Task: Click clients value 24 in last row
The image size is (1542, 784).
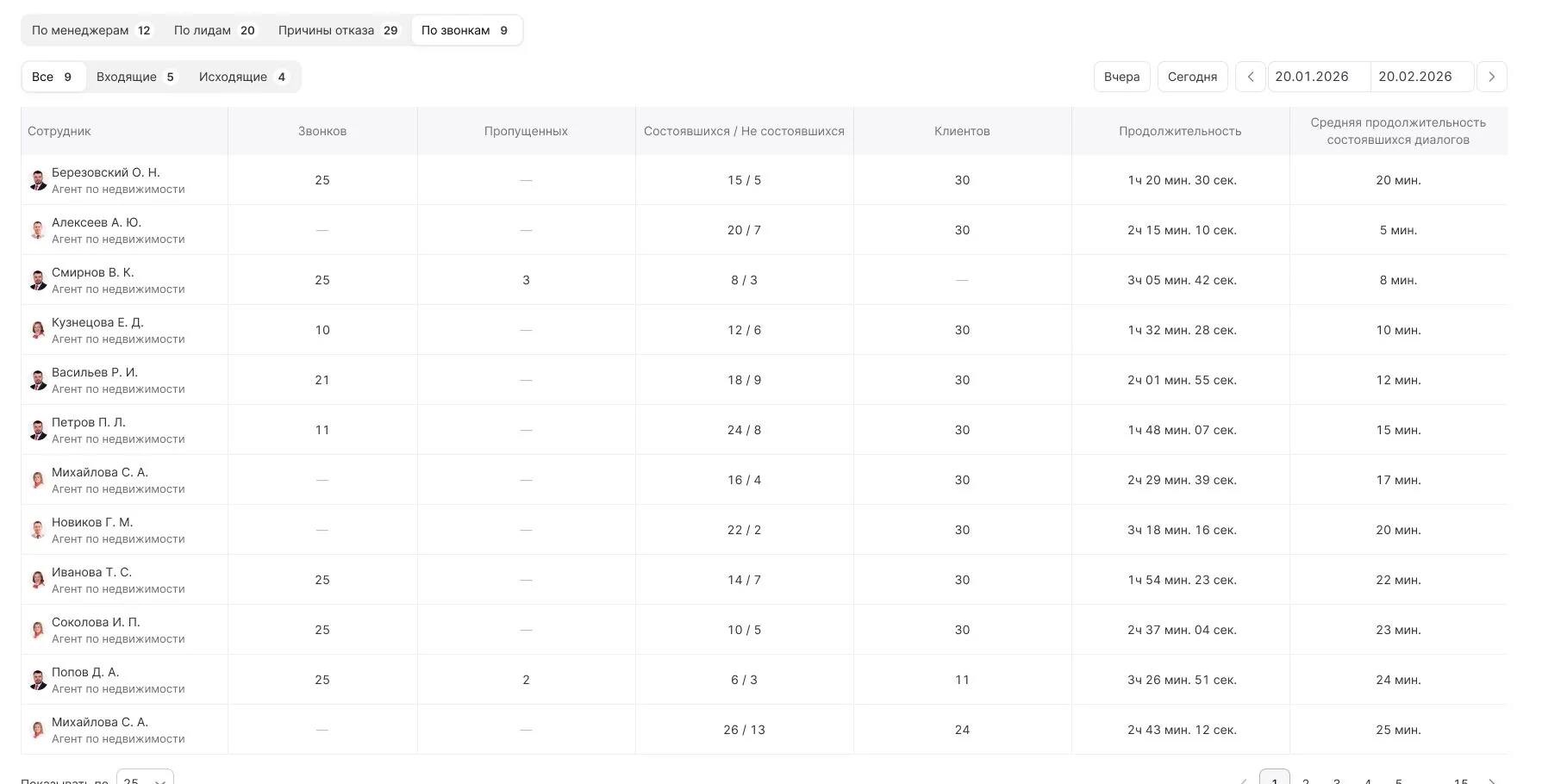Action: click(x=962, y=730)
